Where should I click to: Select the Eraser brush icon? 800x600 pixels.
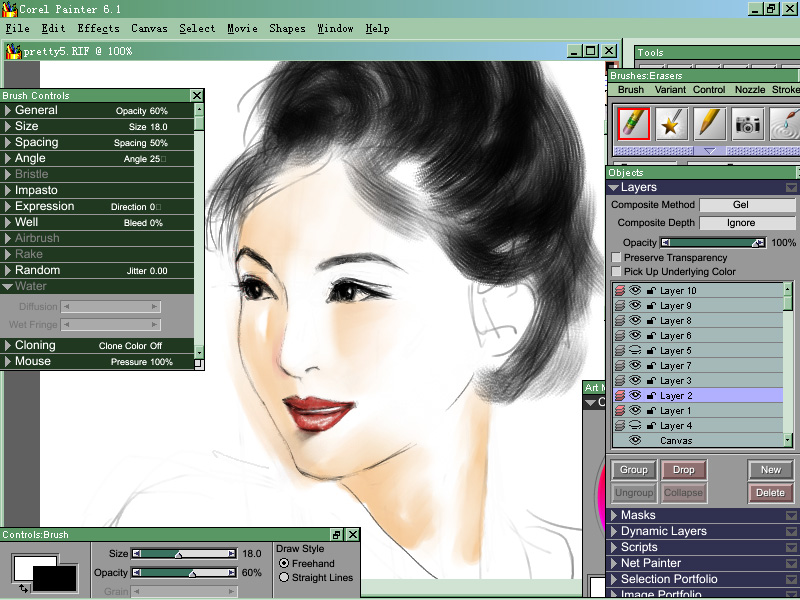[x=633, y=123]
